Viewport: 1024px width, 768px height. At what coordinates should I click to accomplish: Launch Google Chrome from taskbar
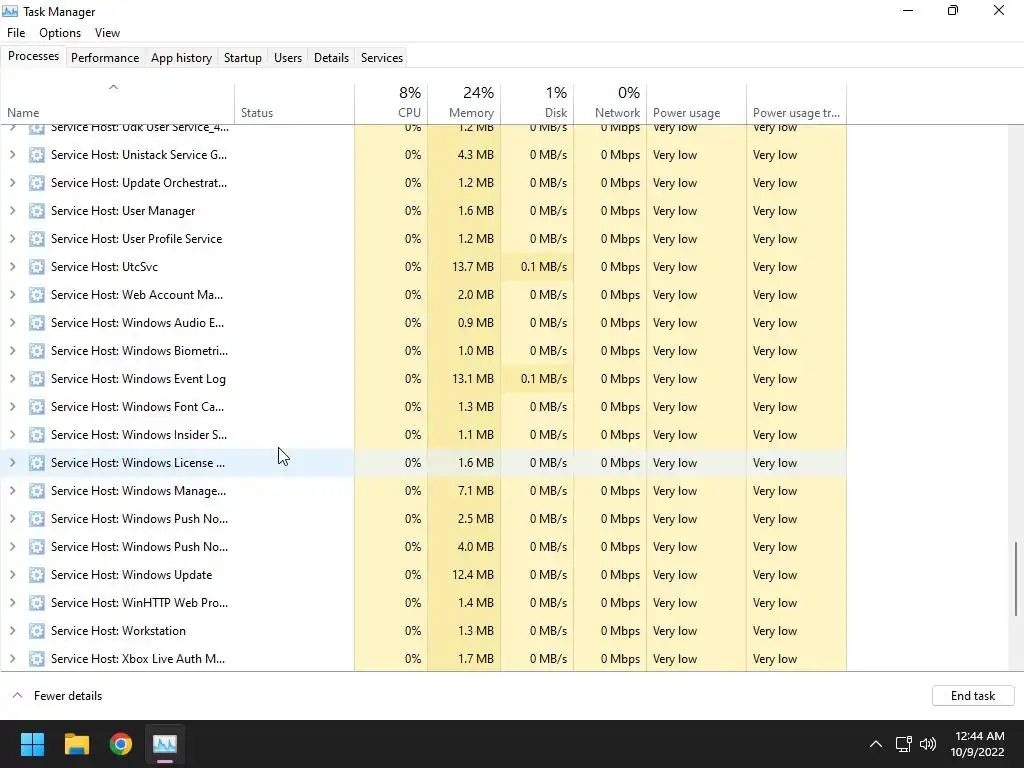121,744
